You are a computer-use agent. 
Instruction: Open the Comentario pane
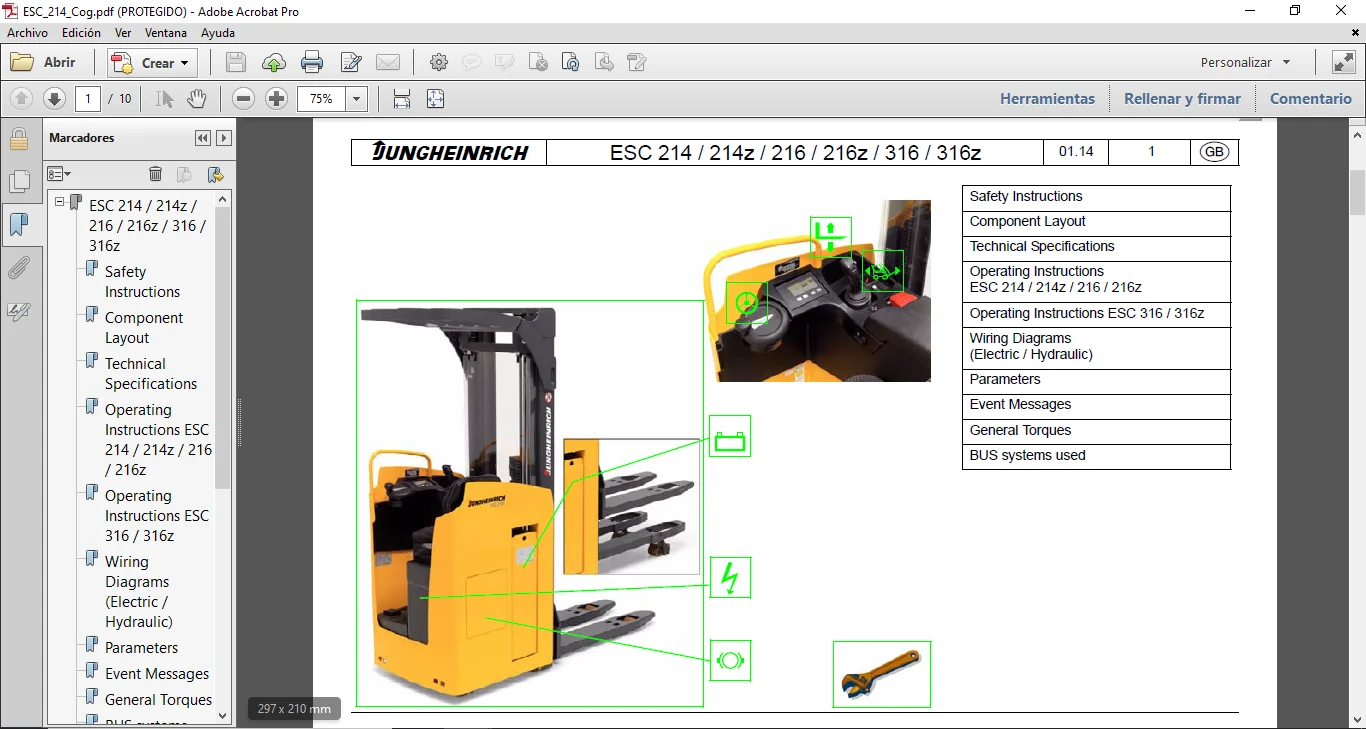click(1311, 99)
